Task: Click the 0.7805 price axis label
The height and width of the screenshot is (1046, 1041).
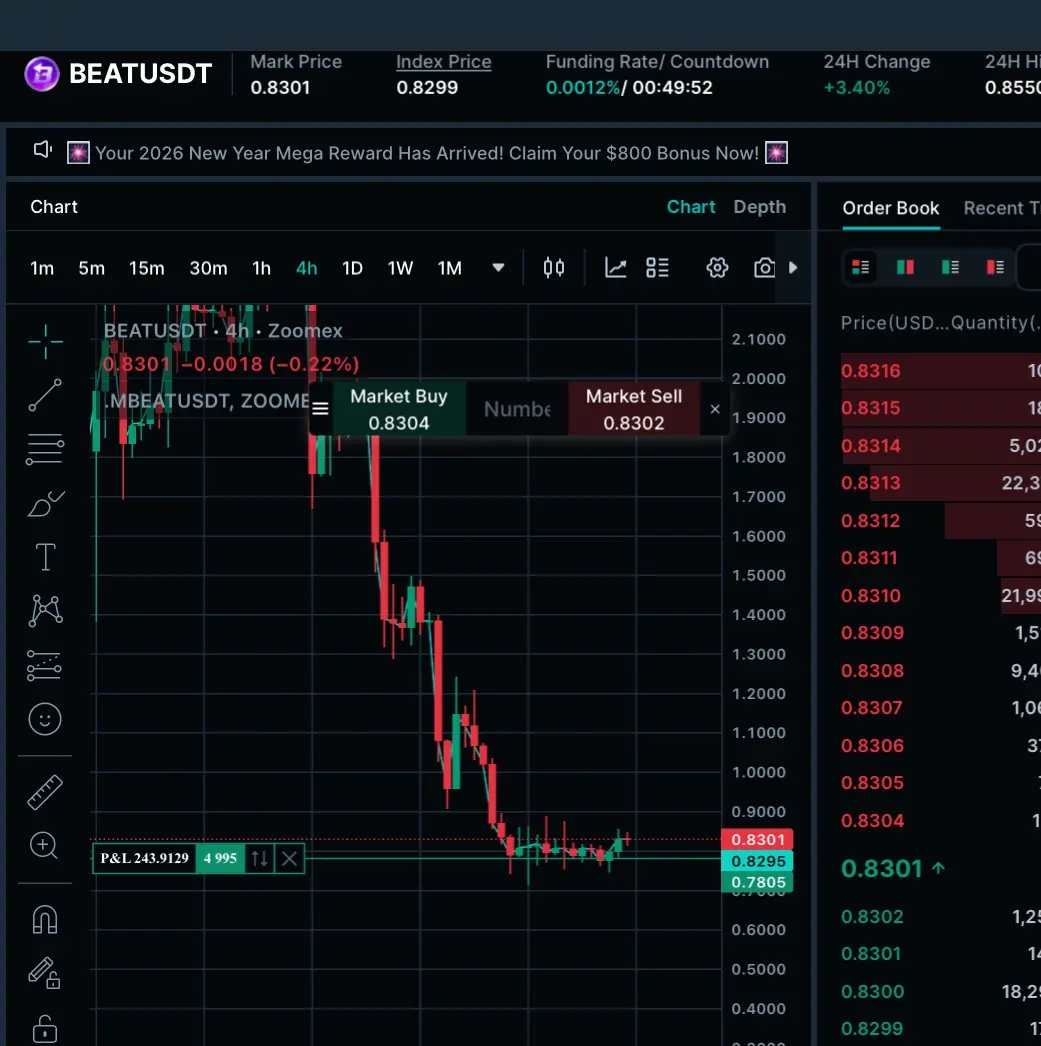Action: 757,883
